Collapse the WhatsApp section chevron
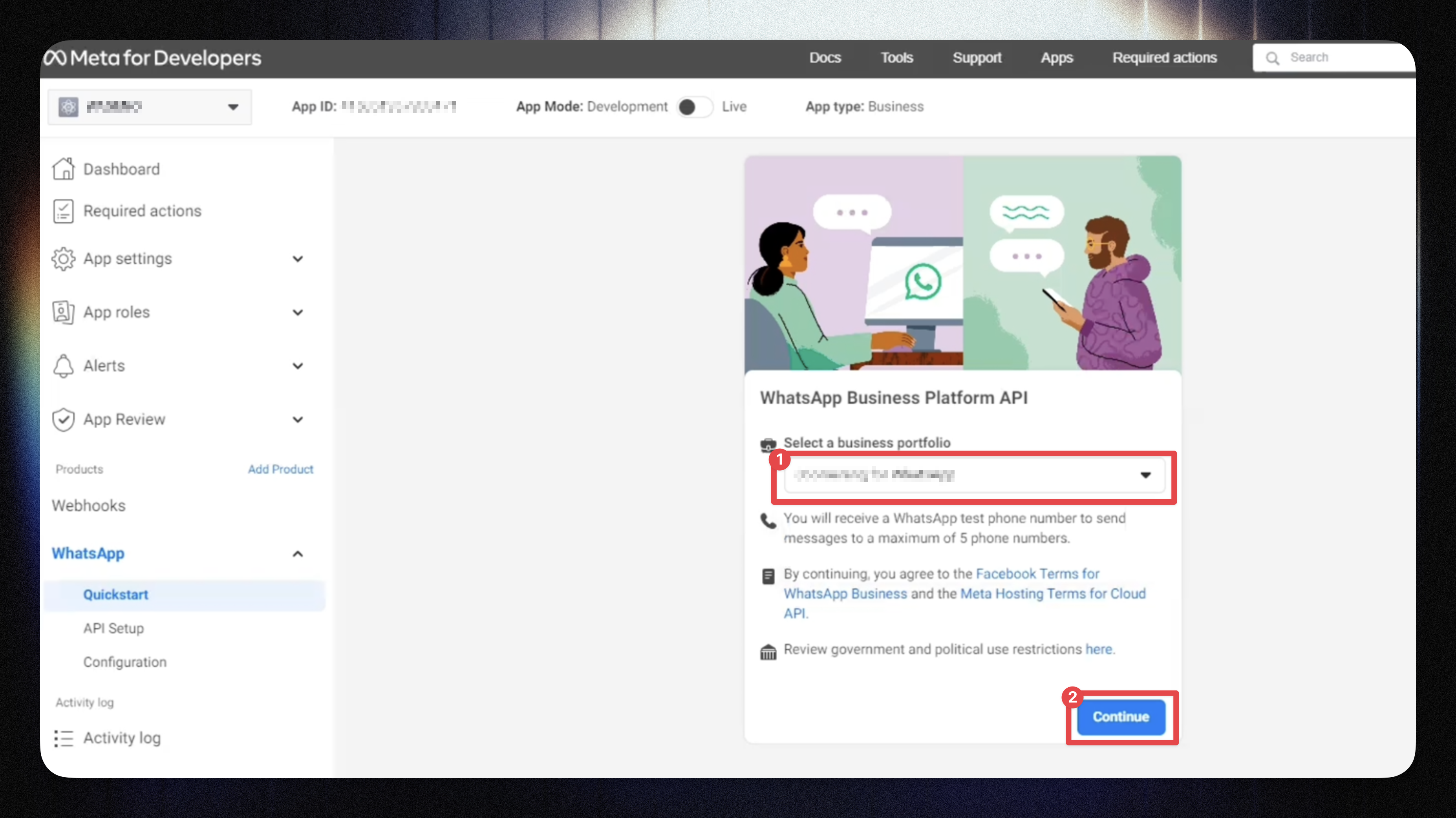The width and height of the screenshot is (1456, 818). pyautogui.click(x=298, y=553)
